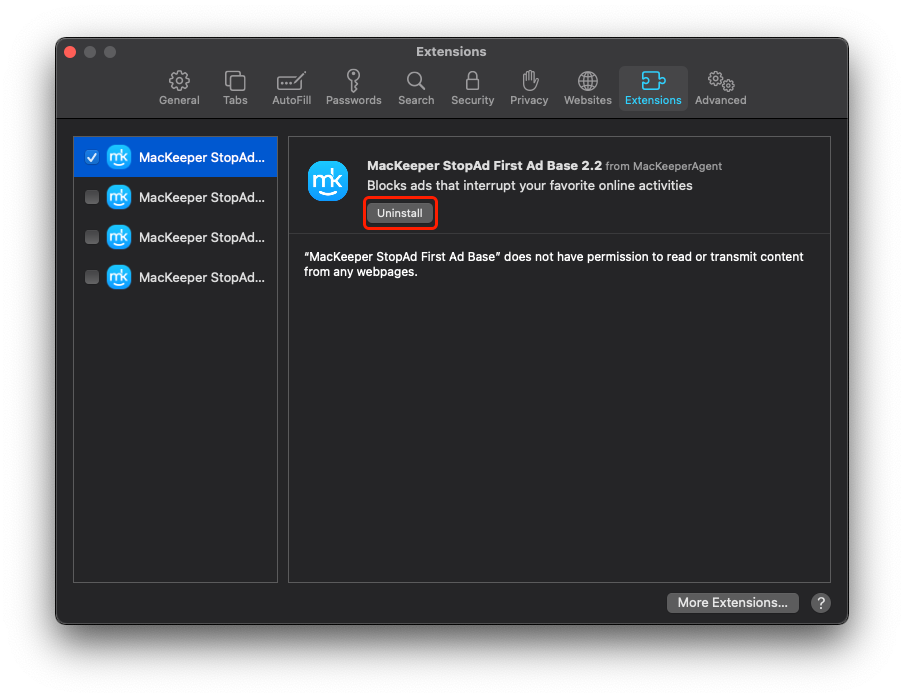Click the 'MacKeeper StopAd First Ad Base 2.2' title

point(484,165)
